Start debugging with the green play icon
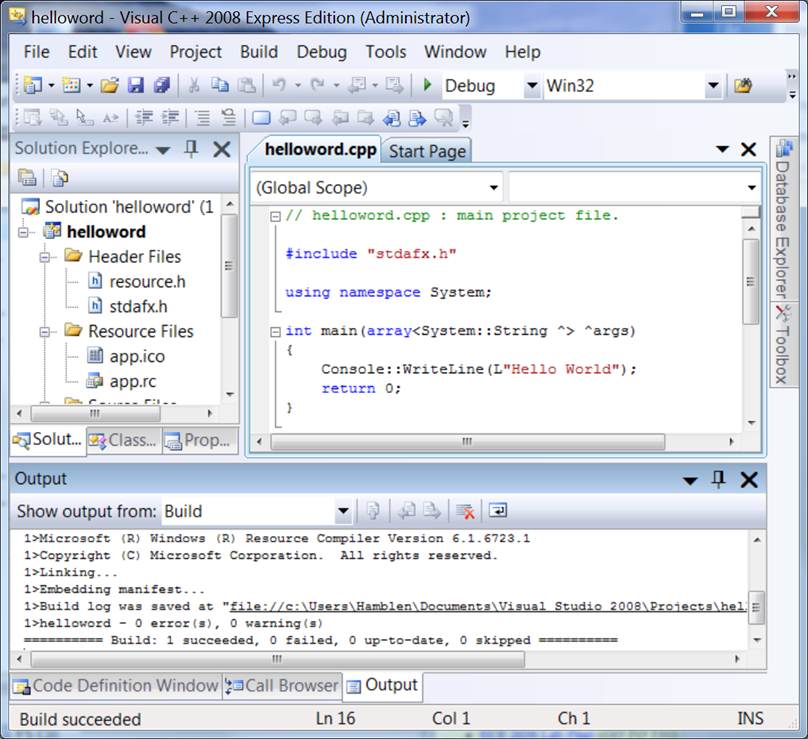Screen dimensions: 808x739 [x=427, y=85]
